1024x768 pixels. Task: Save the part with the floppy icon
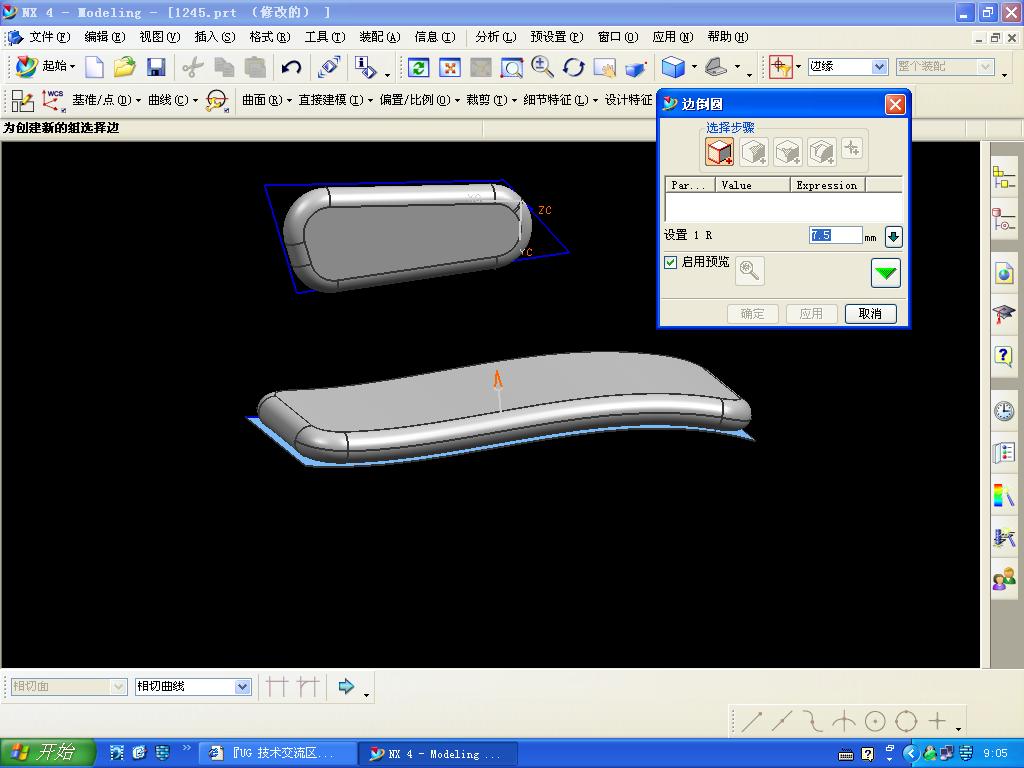click(x=156, y=67)
